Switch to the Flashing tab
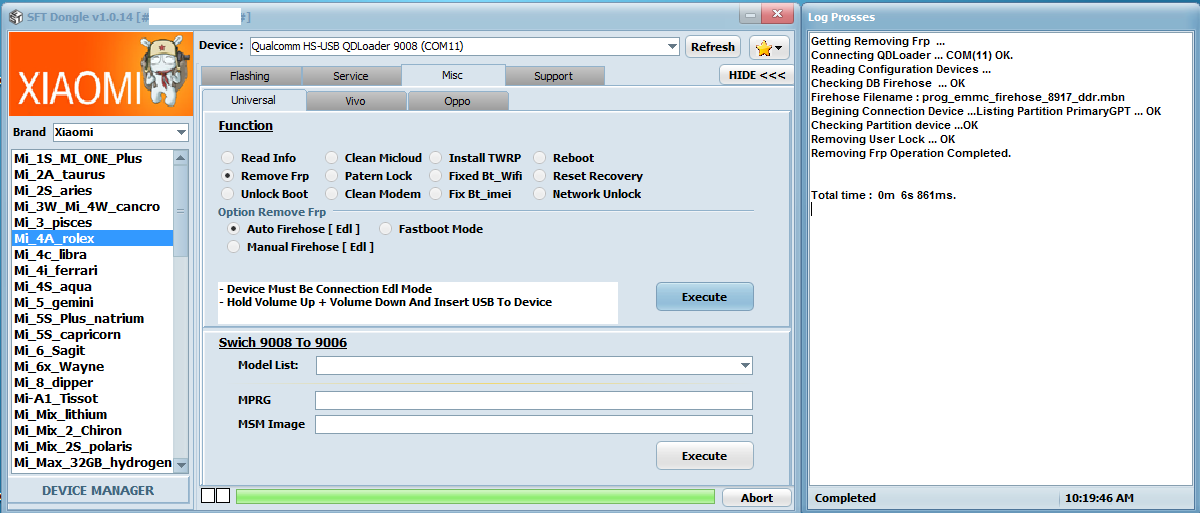Screen dimensions: 1200x513 pos(250,76)
